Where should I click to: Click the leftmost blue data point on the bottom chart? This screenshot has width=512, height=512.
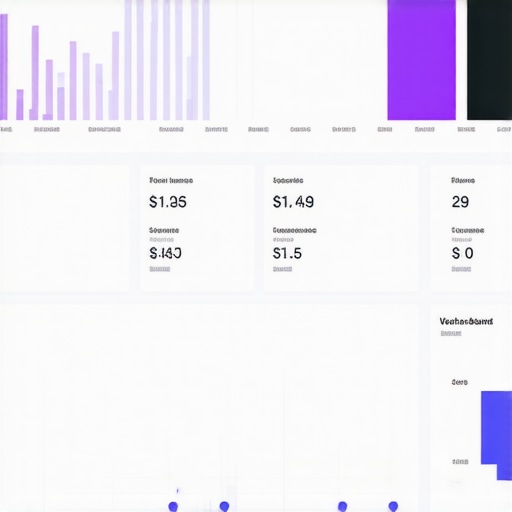(173, 507)
